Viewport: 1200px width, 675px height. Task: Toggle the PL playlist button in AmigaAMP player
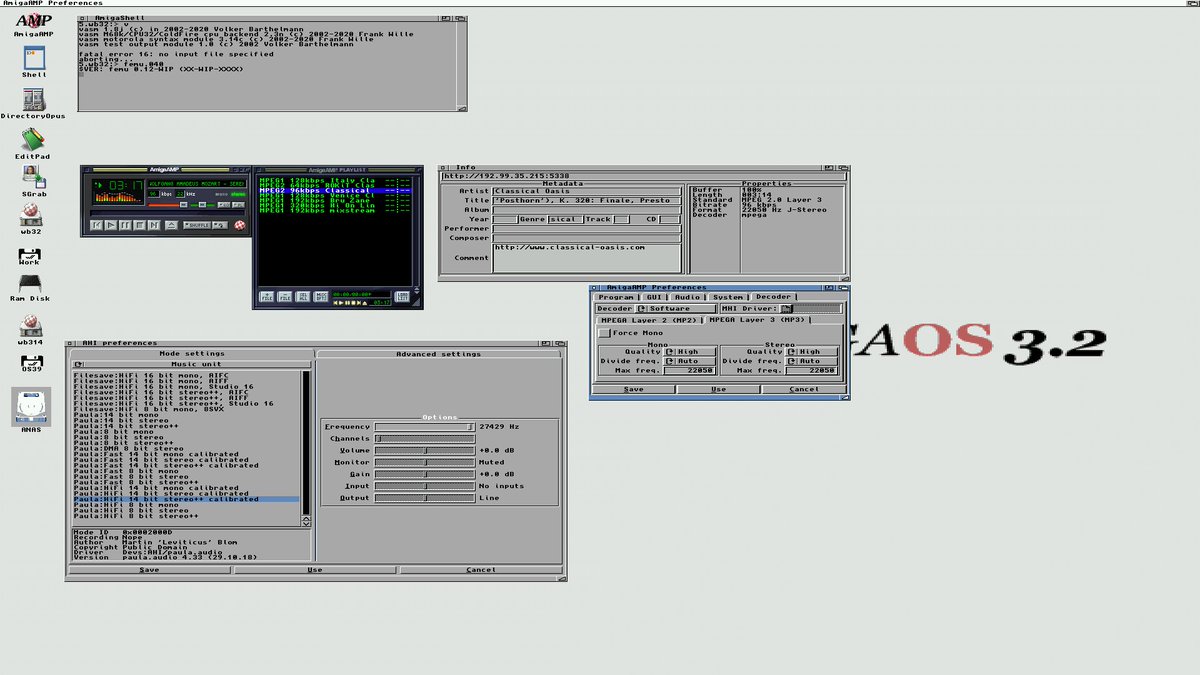pos(238,205)
